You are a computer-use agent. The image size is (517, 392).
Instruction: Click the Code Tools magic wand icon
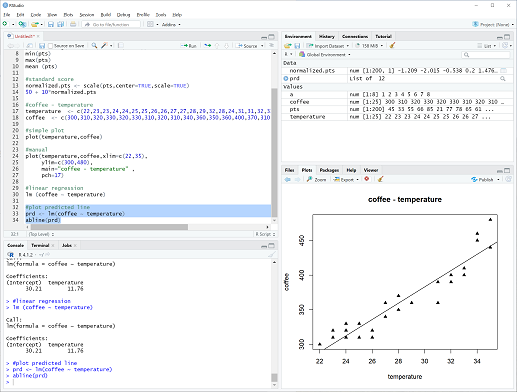tap(104, 45)
